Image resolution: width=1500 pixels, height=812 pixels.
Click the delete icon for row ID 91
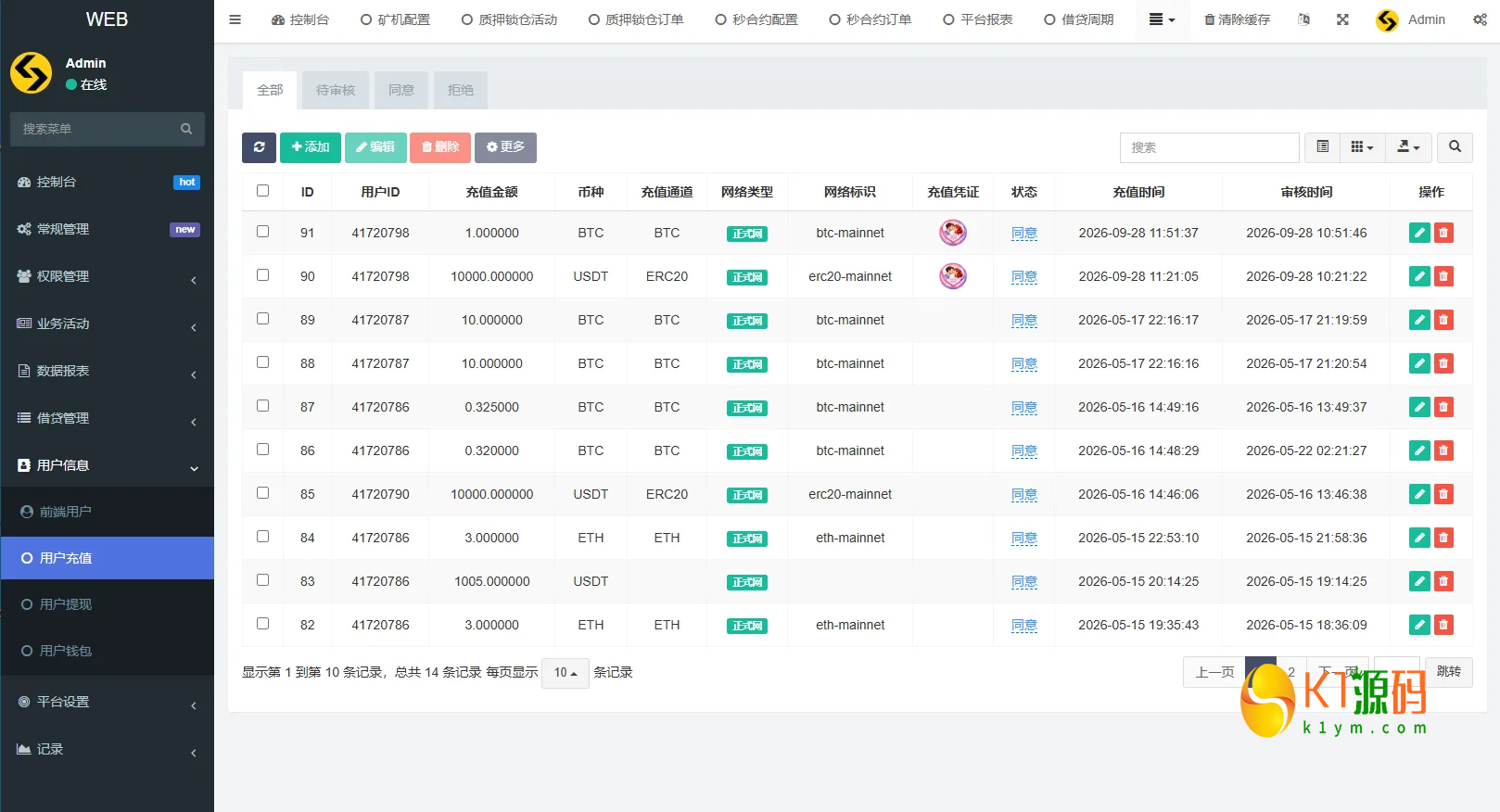tap(1443, 233)
